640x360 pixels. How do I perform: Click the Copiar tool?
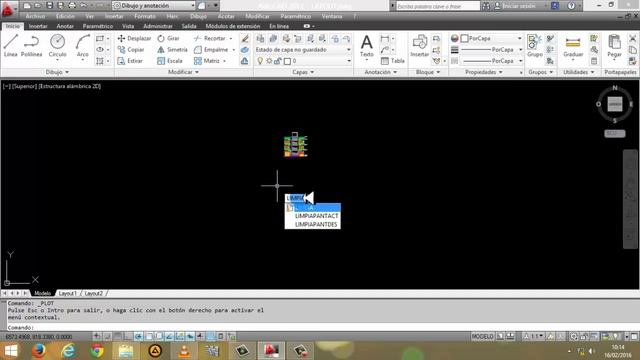131,49
